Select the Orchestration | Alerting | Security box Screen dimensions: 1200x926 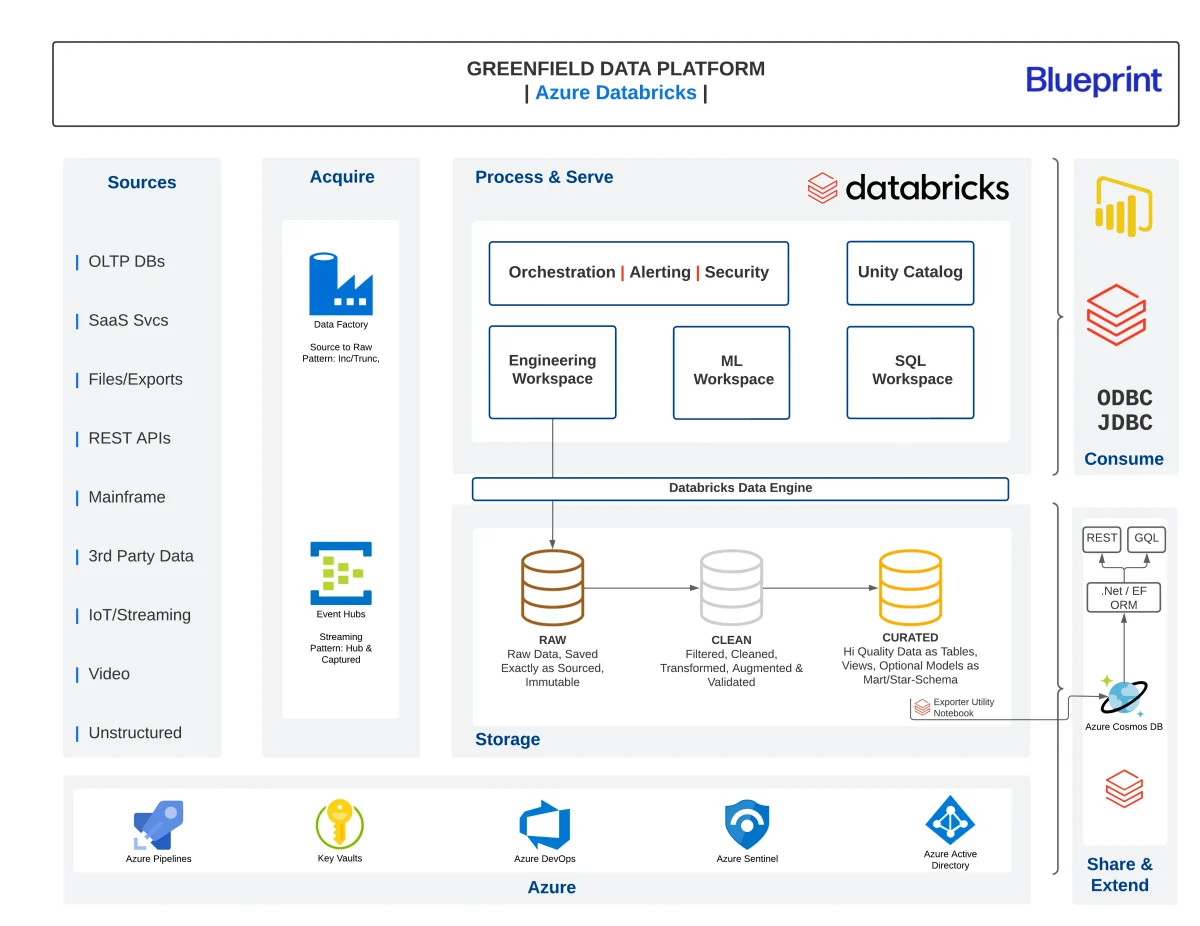639,273
